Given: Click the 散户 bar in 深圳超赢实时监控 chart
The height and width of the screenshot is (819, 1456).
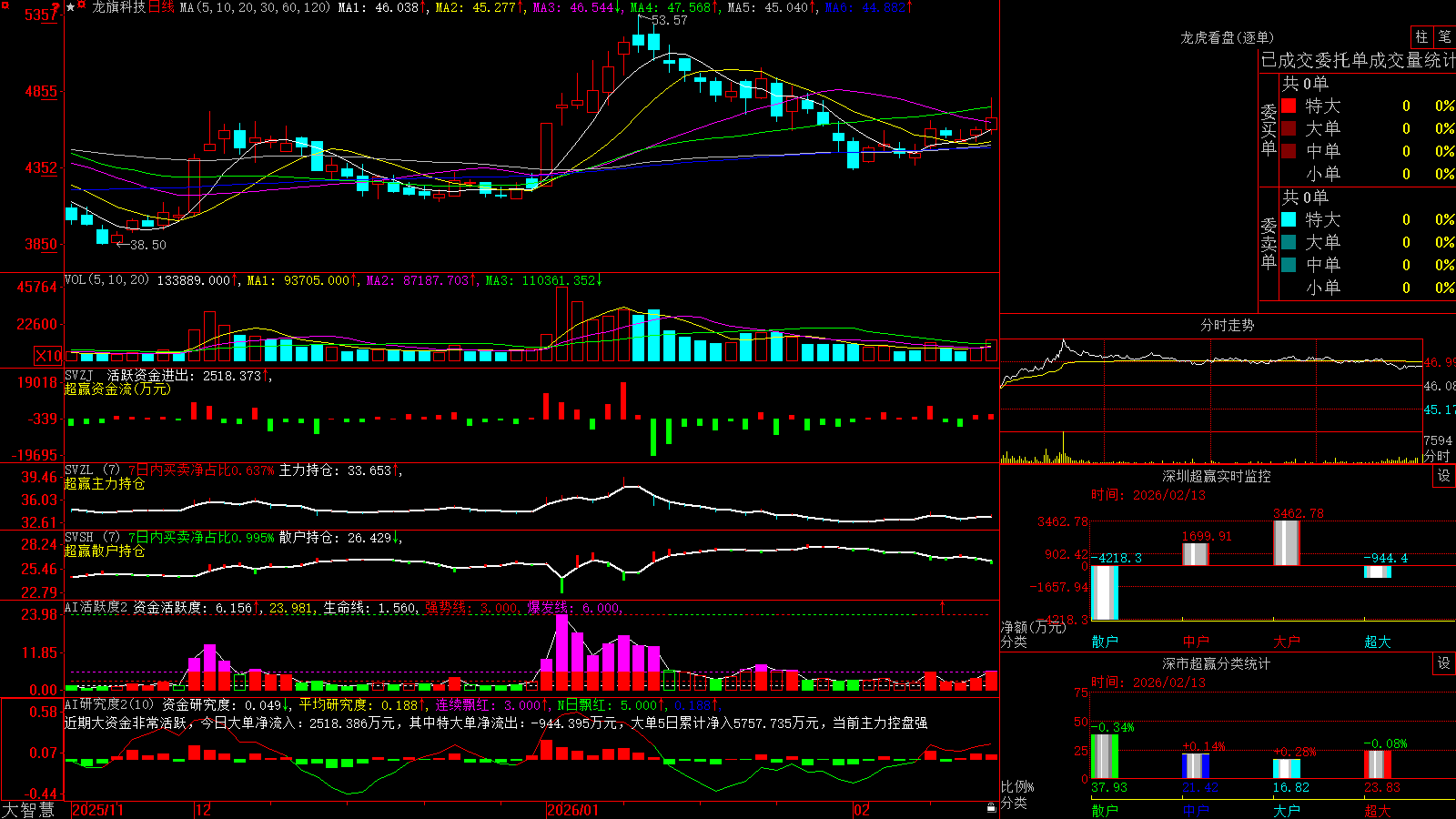Looking at the screenshot, I should (x=1105, y=592).
